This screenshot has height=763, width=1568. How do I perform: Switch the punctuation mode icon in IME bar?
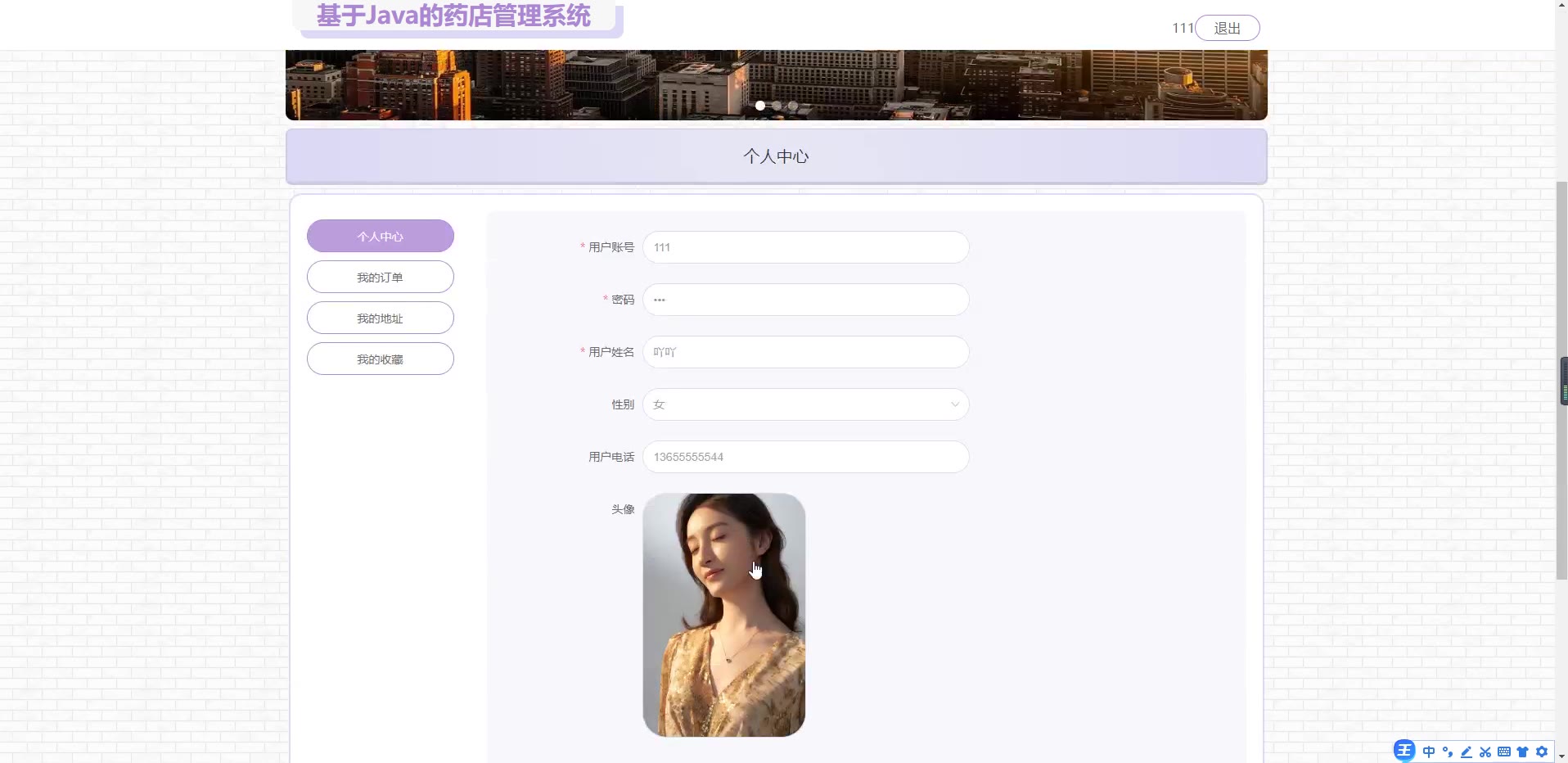(x=1448, y=752)
